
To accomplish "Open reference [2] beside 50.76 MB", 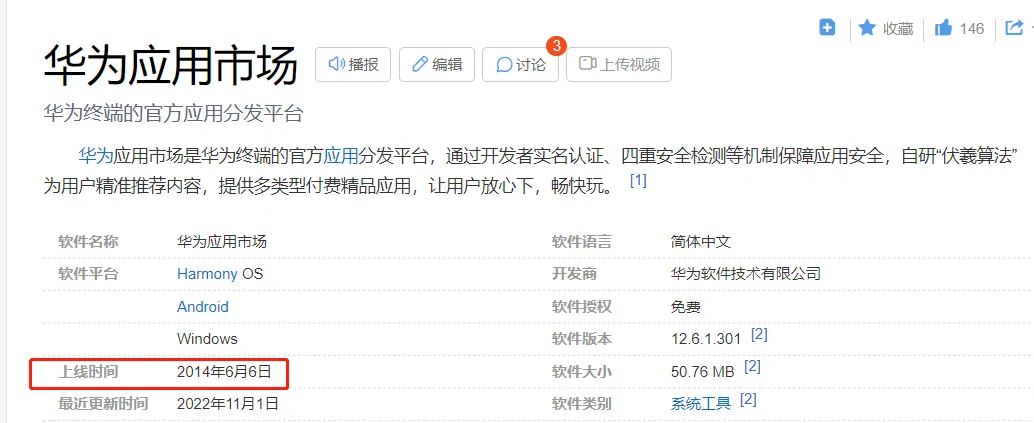I will [x=752, y=367].
